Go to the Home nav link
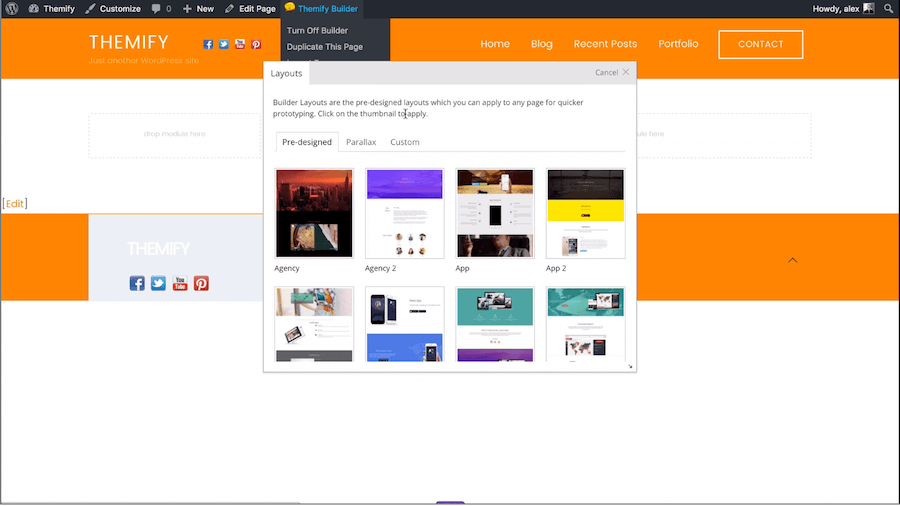 (x=495, y=44)
